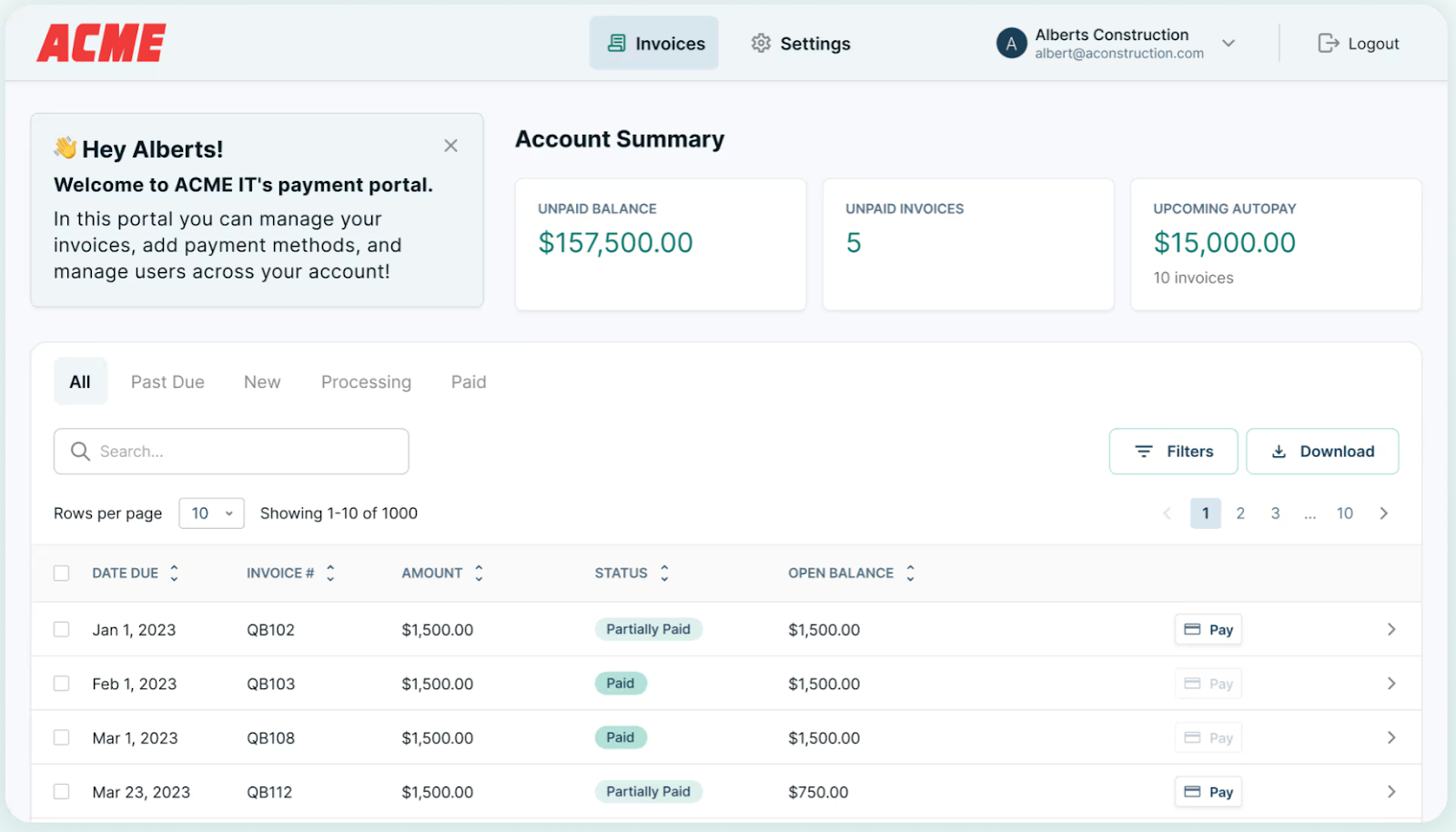Pay invoice QB102
This screenshot has height=832, width=1456.
point(1208,629)
